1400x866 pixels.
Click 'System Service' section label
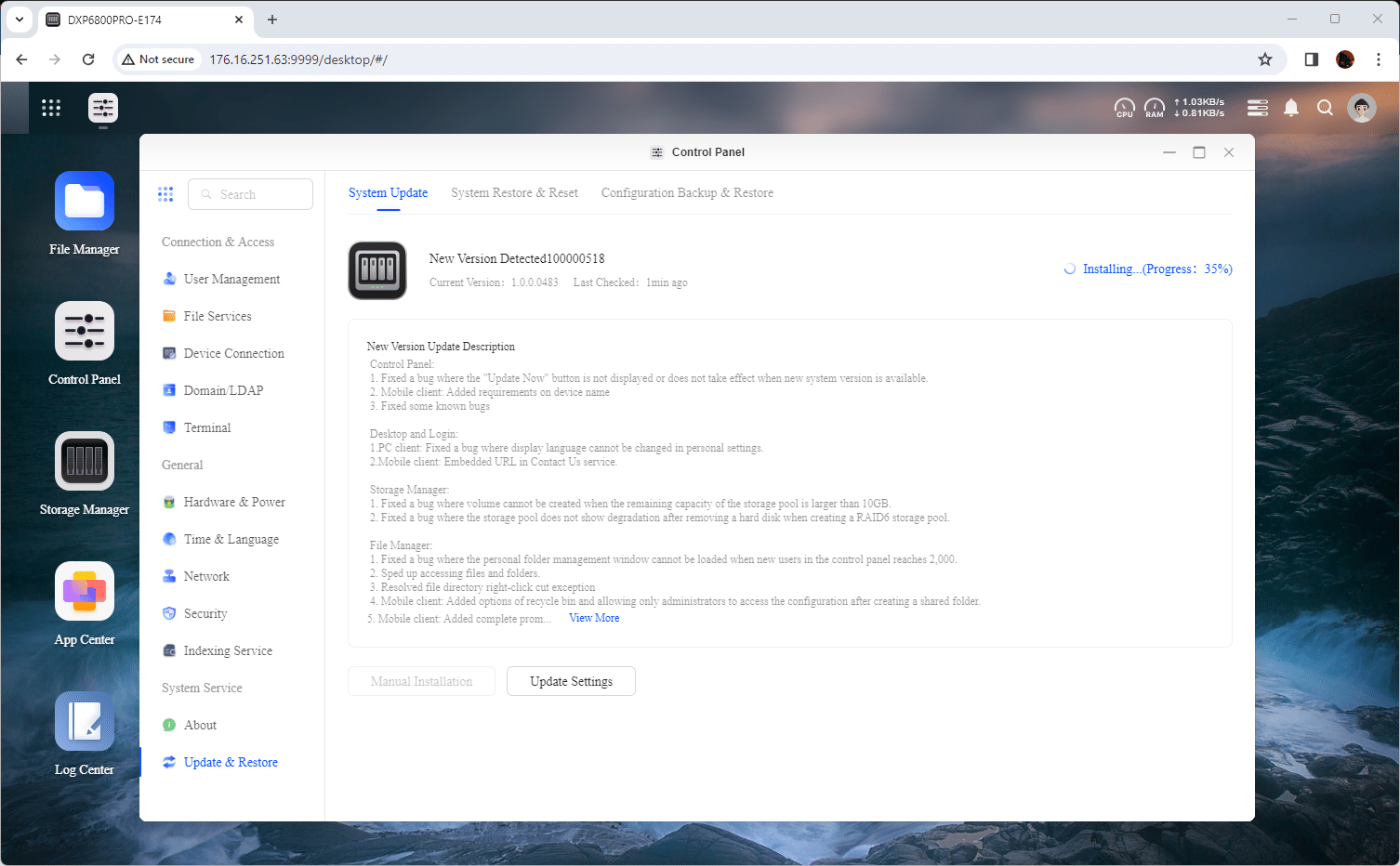(x=202, y=688)
